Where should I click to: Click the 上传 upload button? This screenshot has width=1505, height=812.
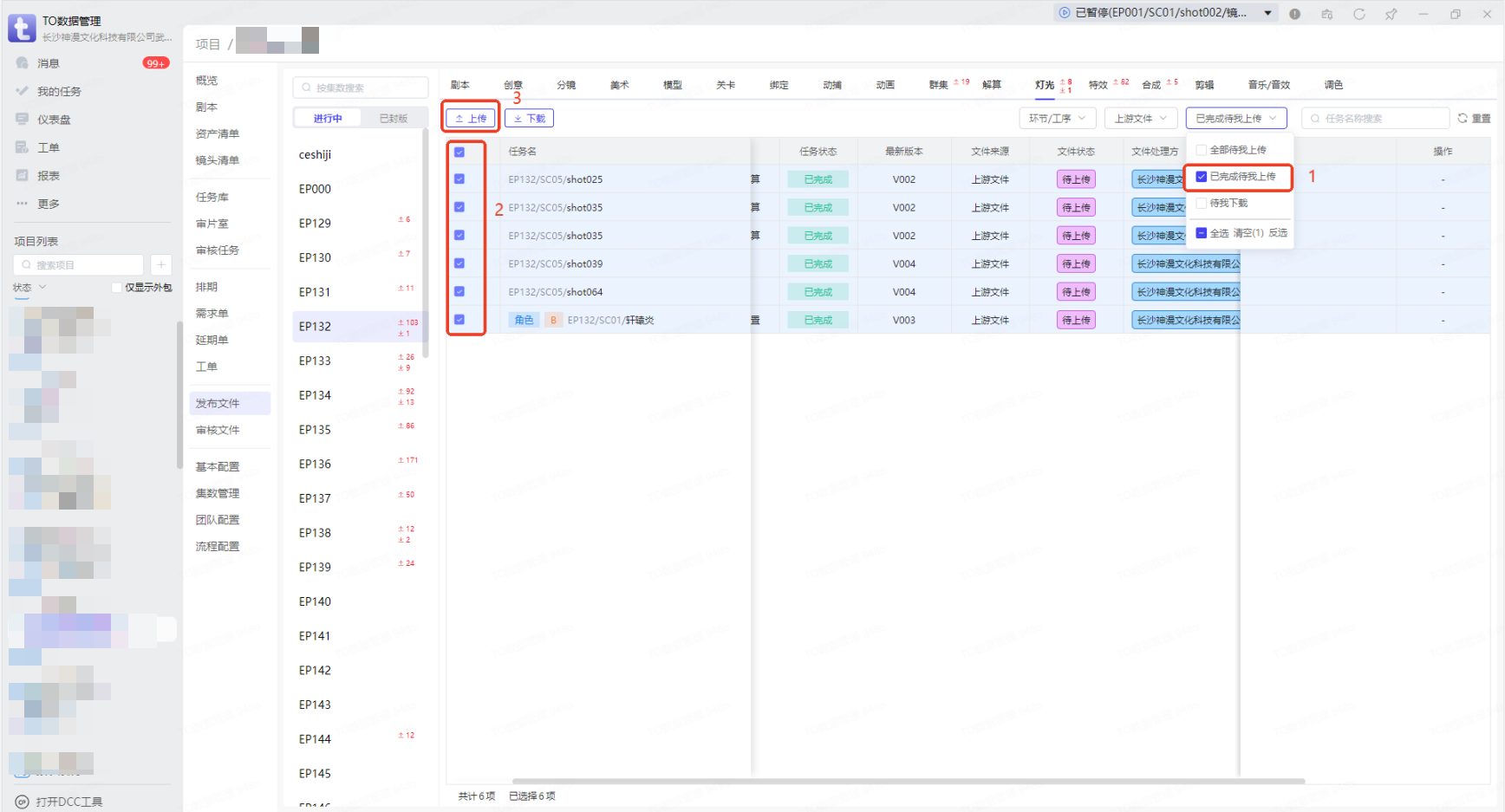(471, 119)
